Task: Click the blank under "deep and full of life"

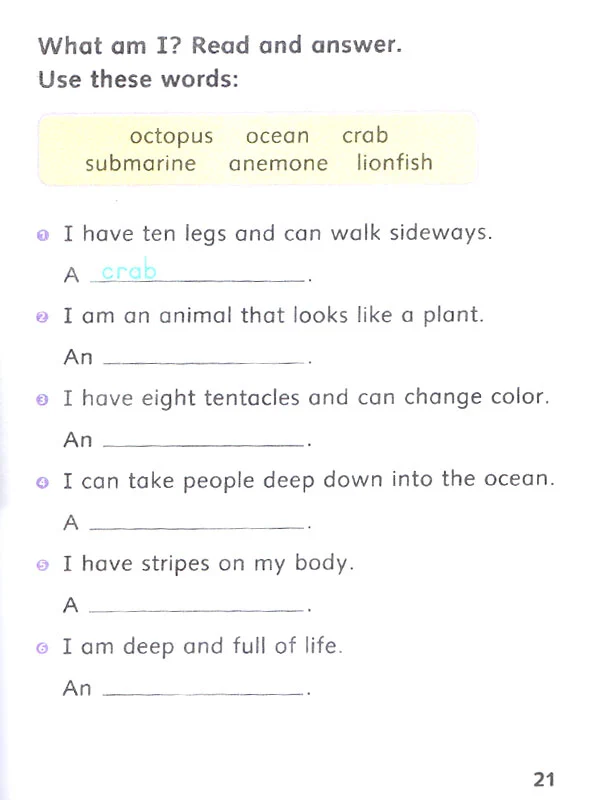Action: pyautogui.click(x=204, y=688)
